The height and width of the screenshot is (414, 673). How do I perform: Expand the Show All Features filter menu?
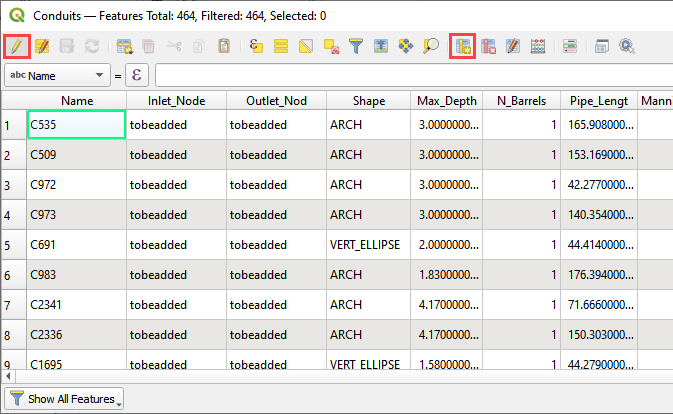[x=63, y=399]
